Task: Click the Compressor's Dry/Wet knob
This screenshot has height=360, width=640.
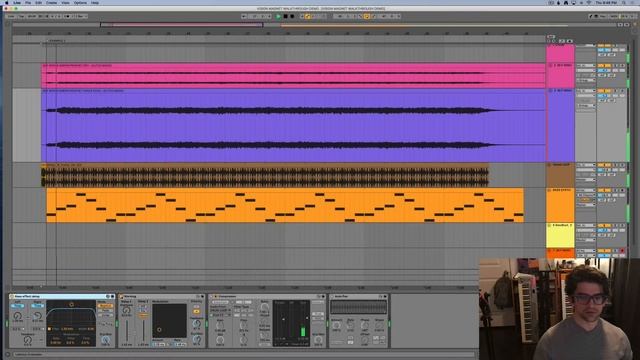Action: [318, 340]
